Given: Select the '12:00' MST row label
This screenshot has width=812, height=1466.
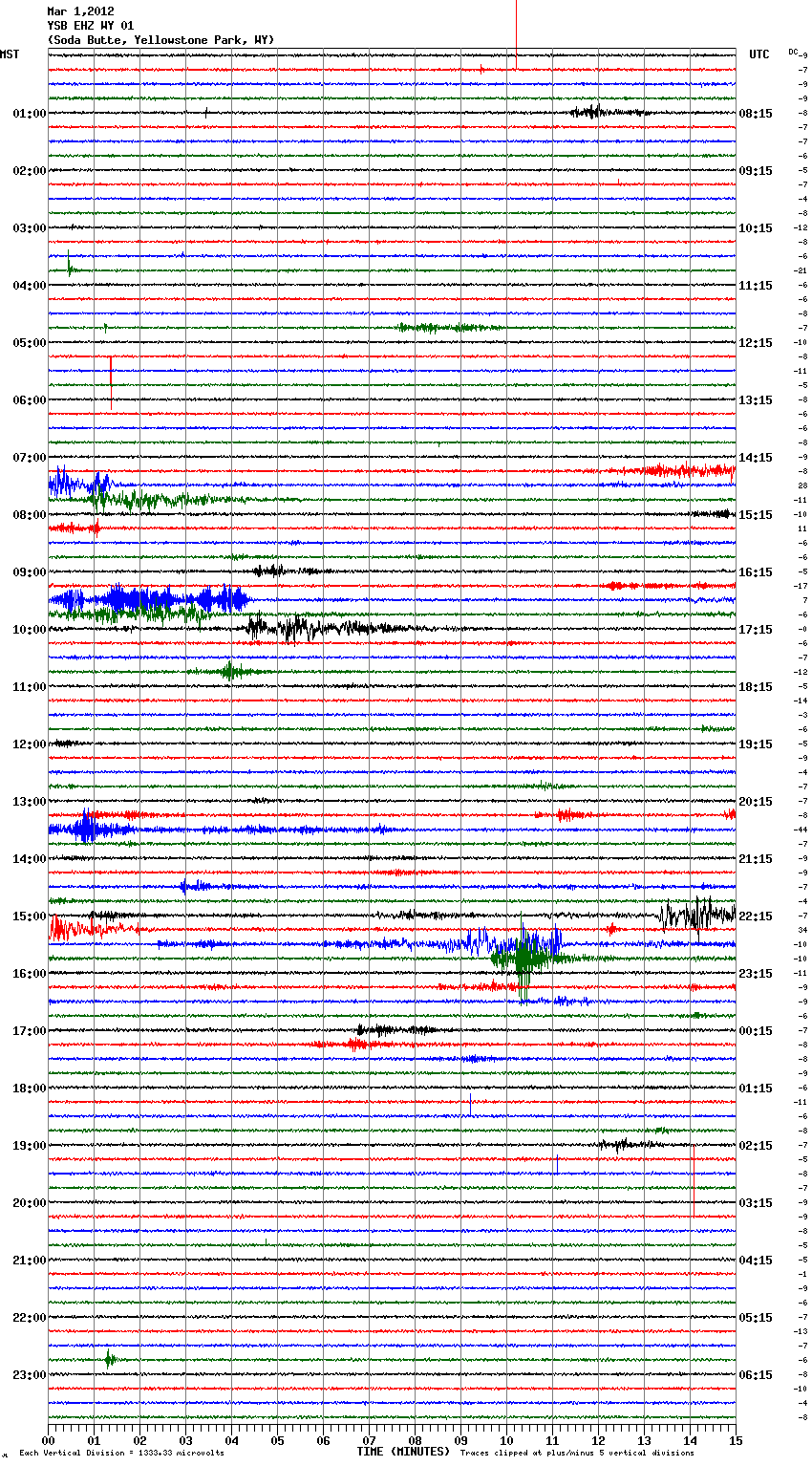Looking at the screenshot, I should 30,744.
